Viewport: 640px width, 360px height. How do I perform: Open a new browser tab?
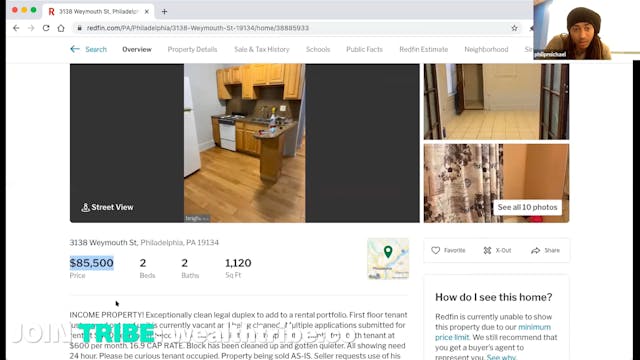click(x=164, y=11)
